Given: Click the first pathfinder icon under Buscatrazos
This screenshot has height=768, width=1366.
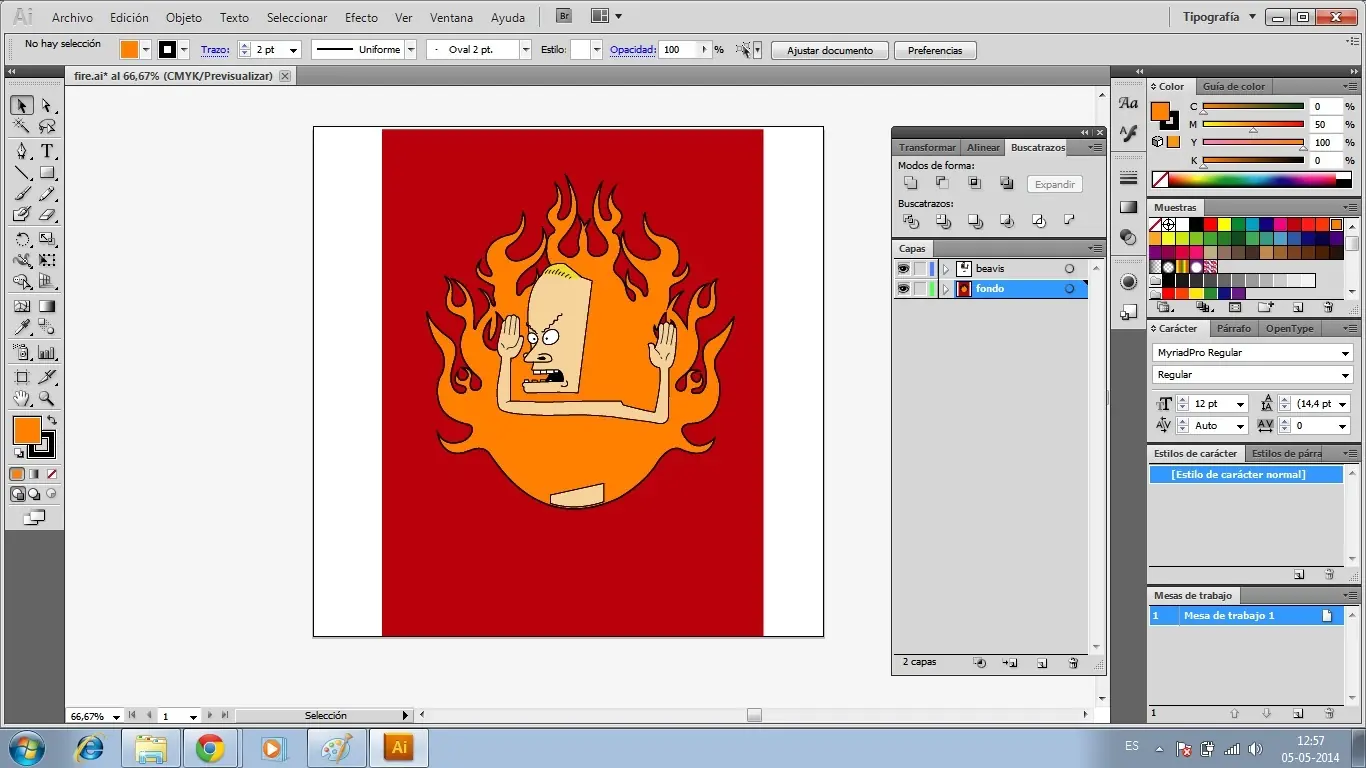Looking at the screenshot, I should click(910, 221).
